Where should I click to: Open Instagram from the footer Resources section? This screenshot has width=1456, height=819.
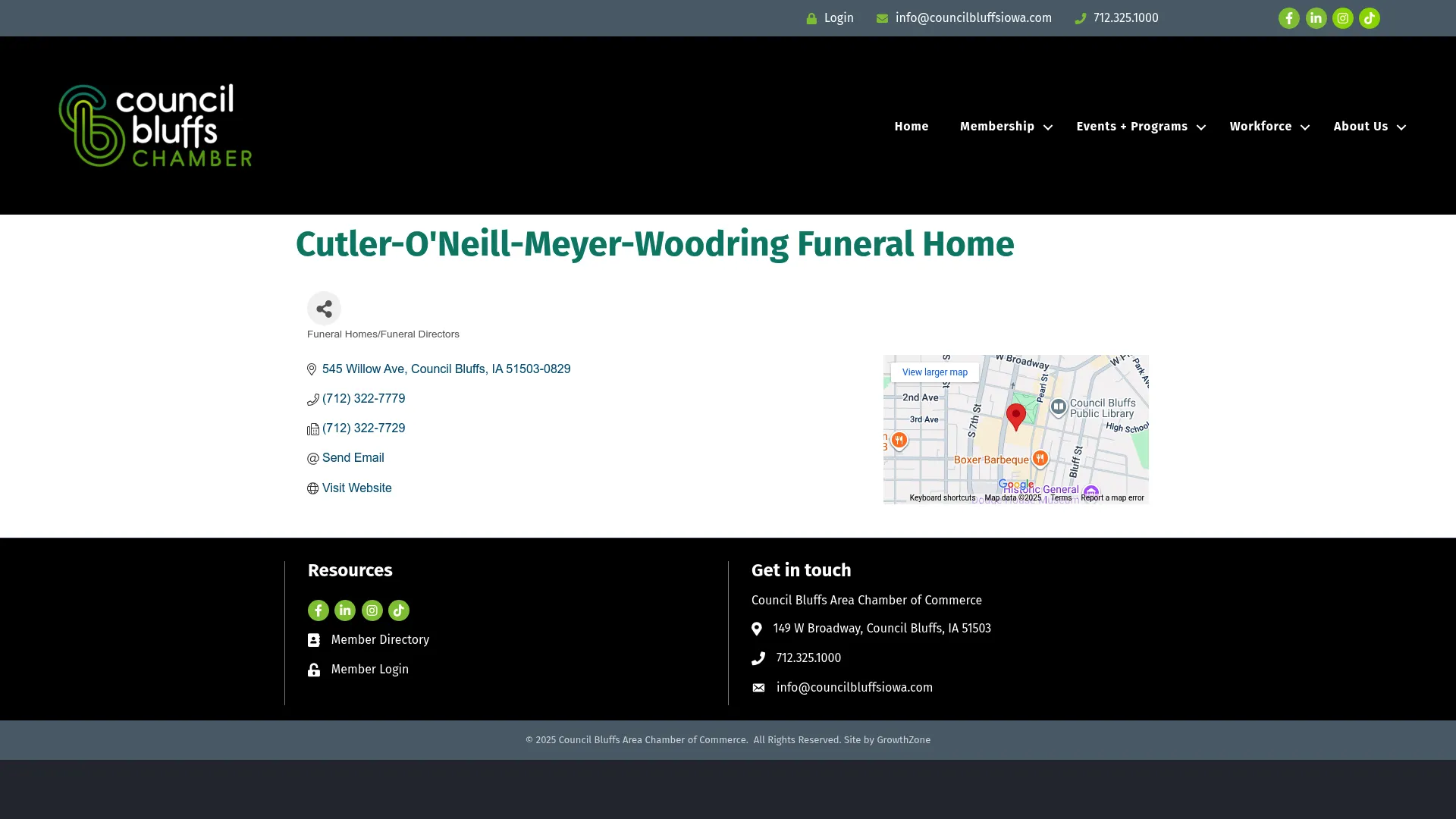[x=372, y=610]
